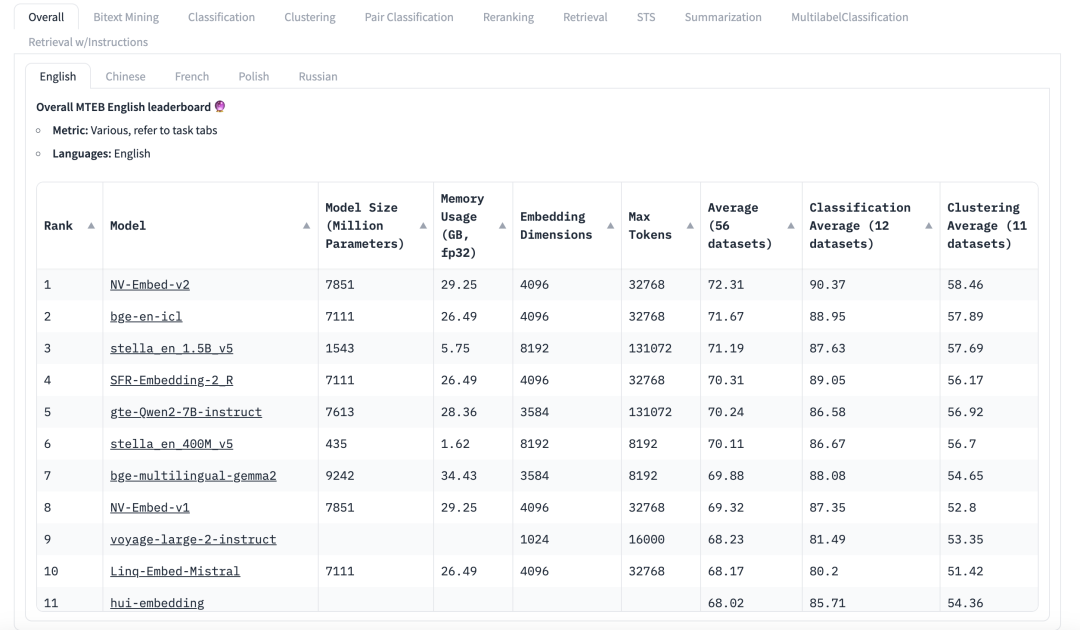Sort by Memory Usage column arrow
Image resolution: width=1080 pixels, height=630 pixels.
pyautogui.click(x=502, y=226)
